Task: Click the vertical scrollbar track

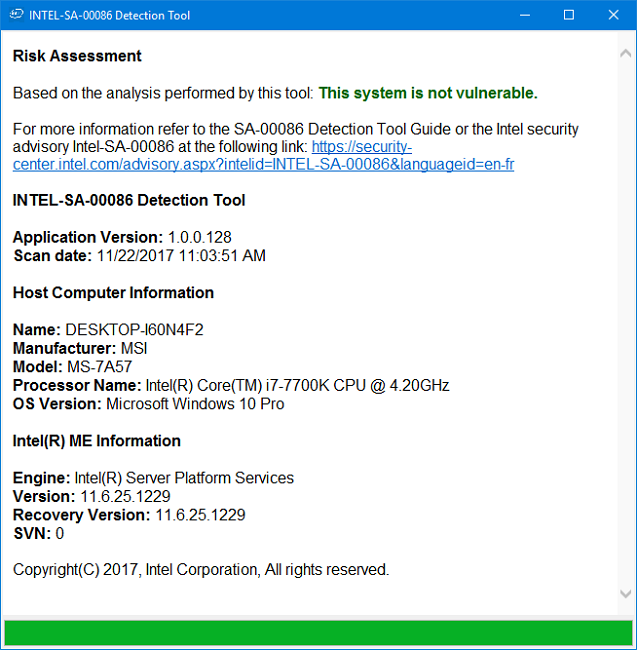Action: click(x=625, y=323)
